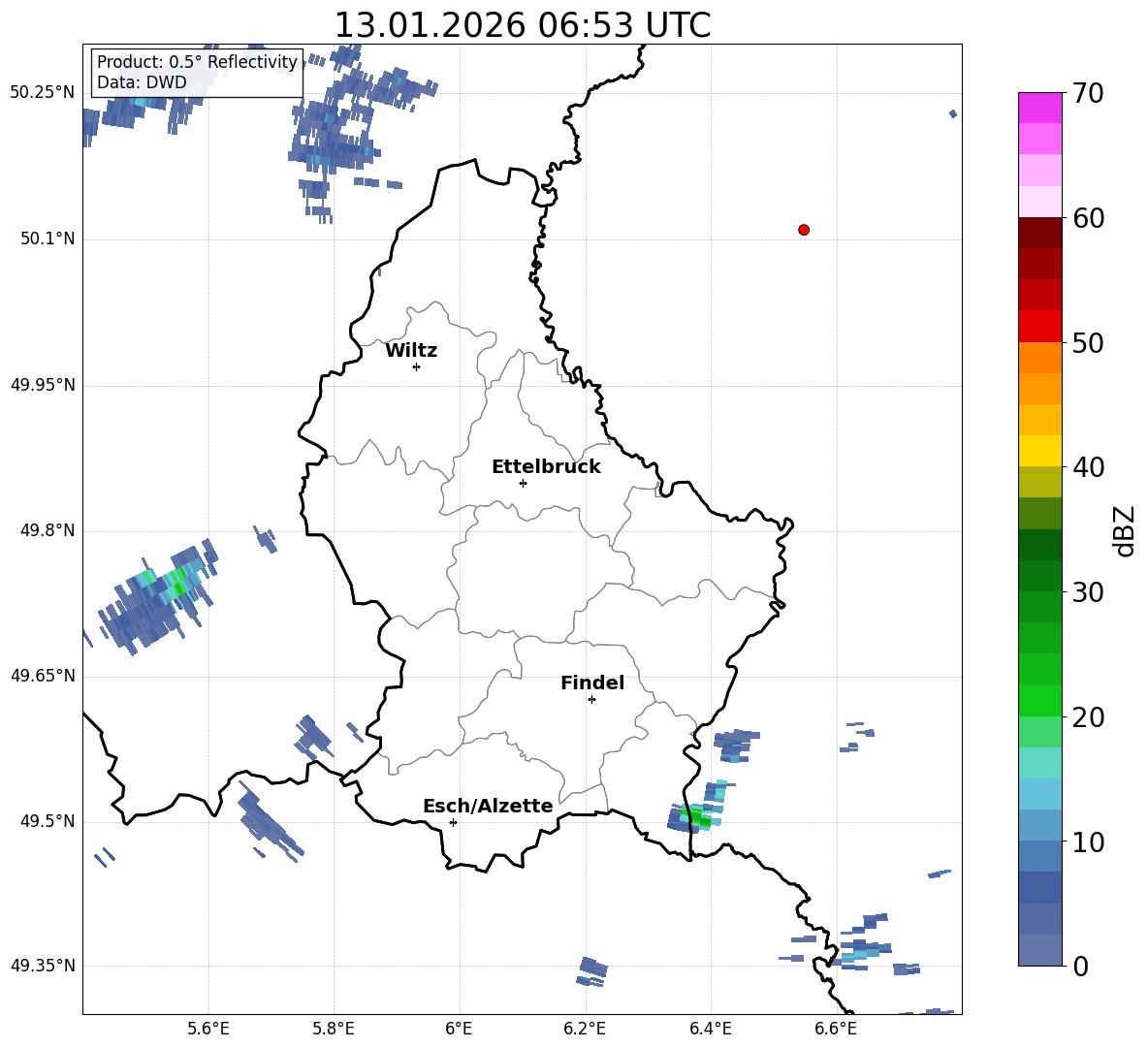The height and width of the screenshot is (1048, 1148).
Task: Click the green radar echo southeast of Findel
Action: 695,815
